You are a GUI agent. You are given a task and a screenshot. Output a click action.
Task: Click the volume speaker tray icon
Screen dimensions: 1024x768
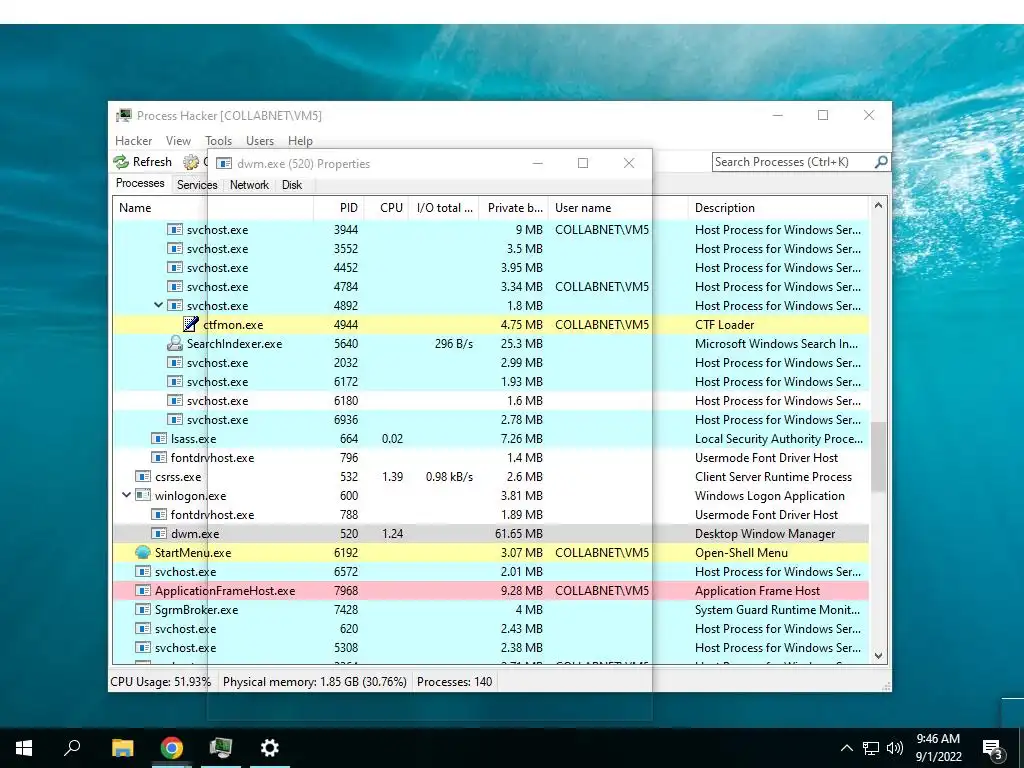coord(895,748)
